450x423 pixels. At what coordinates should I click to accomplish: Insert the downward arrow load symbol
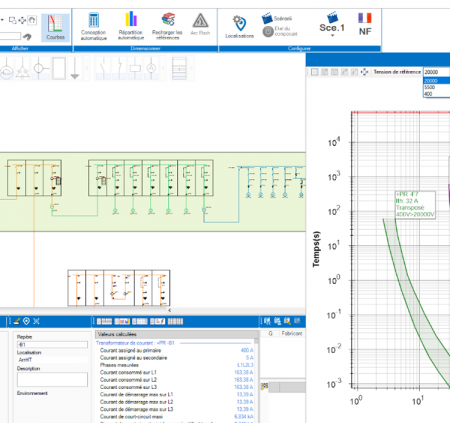point(75,69)
